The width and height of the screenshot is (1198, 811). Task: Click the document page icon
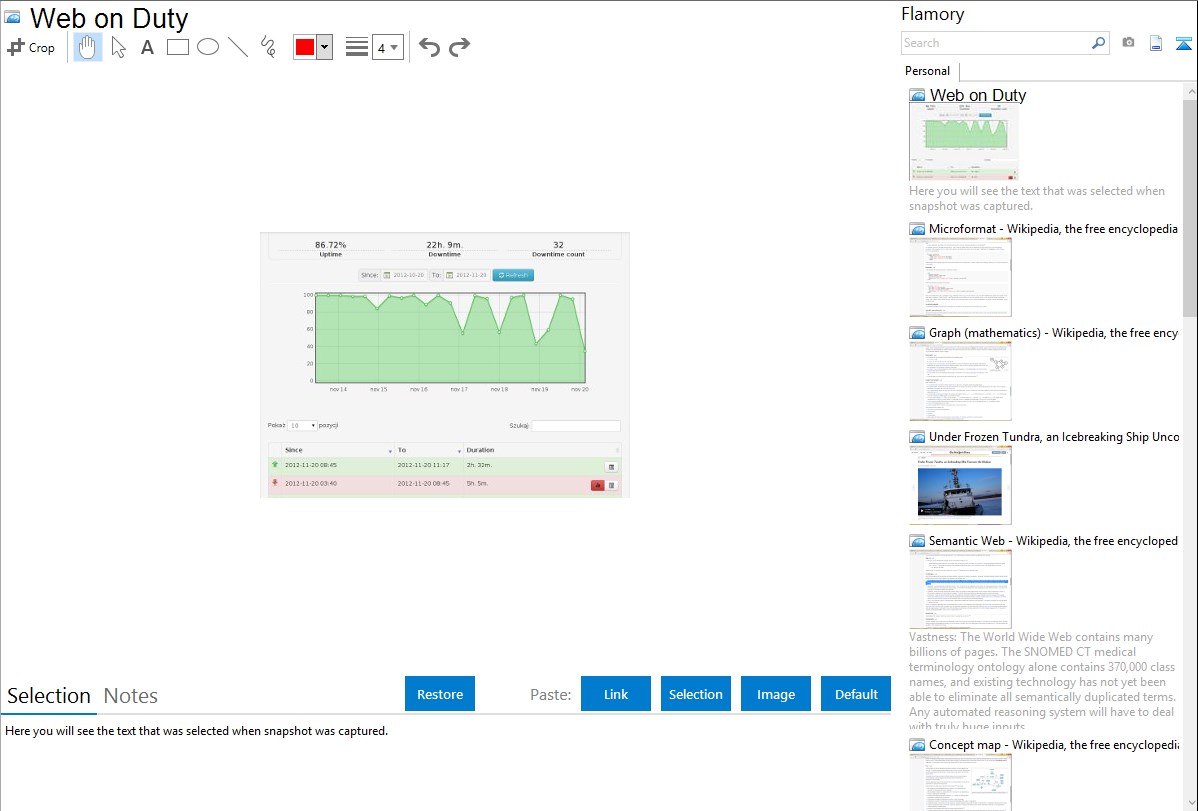(1156, 43)
